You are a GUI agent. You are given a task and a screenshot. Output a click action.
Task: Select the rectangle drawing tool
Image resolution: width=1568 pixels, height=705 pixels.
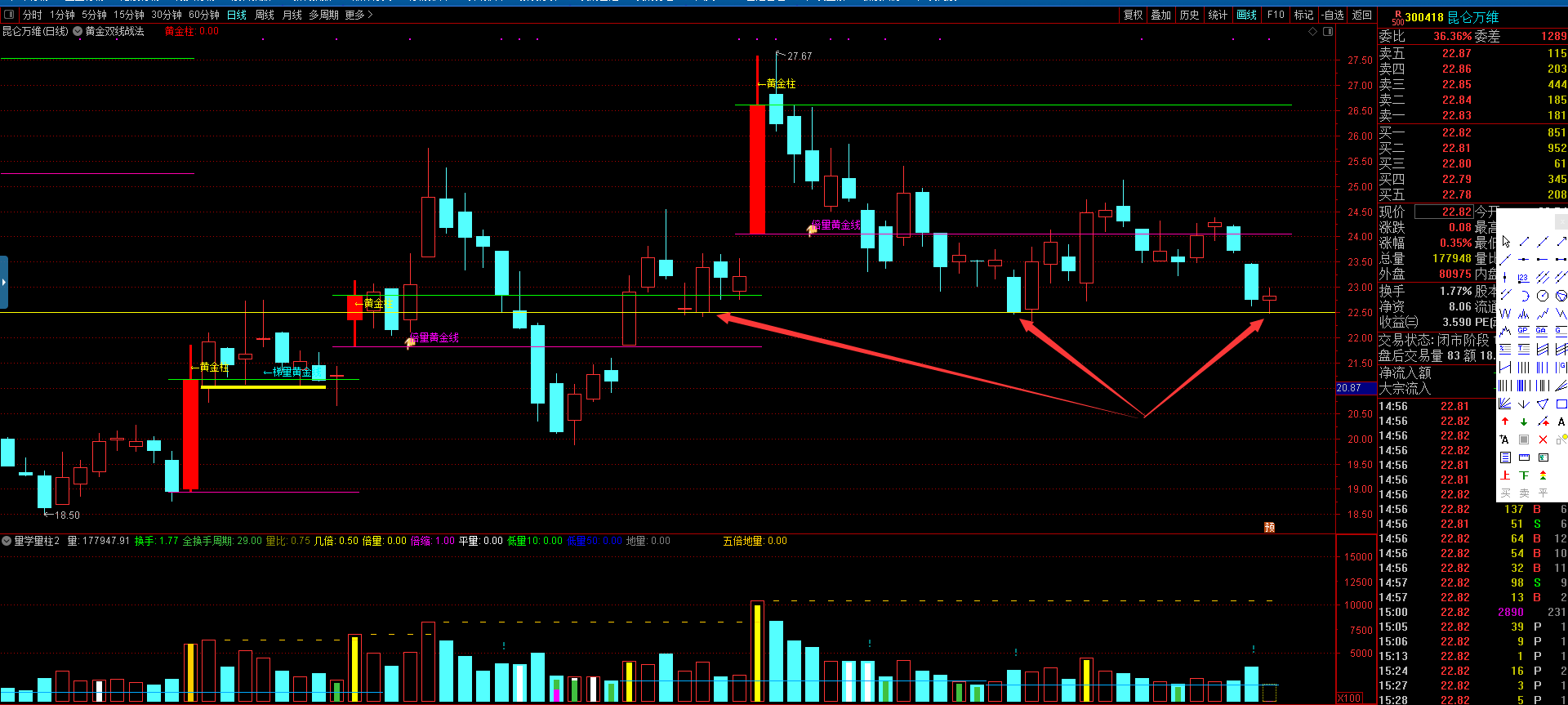1561,404
